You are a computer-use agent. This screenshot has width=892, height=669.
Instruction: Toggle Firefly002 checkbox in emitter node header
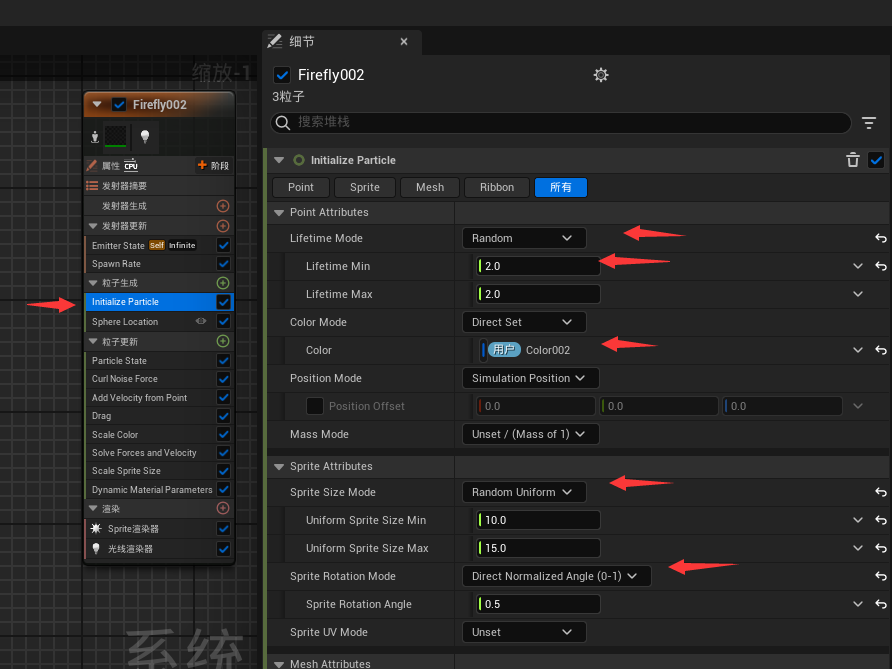119,105
